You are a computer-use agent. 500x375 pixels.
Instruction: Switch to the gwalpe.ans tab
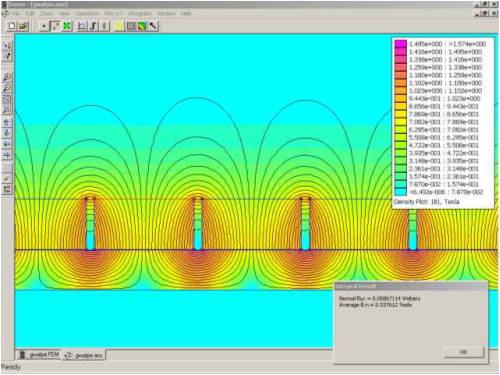pos(84,355)
